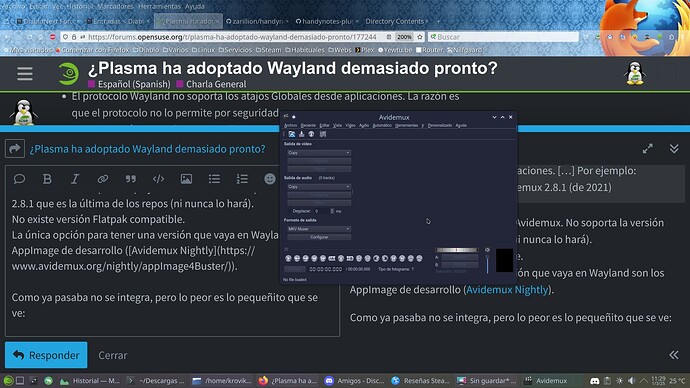Screen dimensions: 690x388
Task: Open the Plex bookmark
Action: tap(365, 50)
